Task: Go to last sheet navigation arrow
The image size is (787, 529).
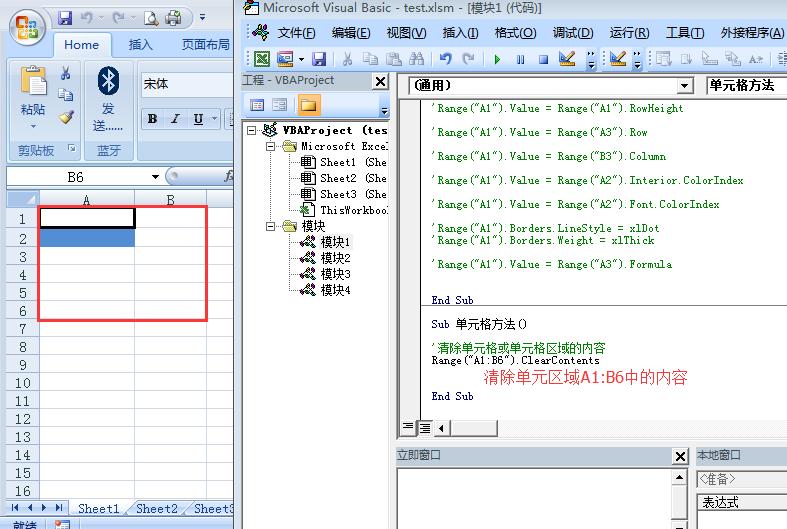Action: pyautogui.click(x=59, y=507)
